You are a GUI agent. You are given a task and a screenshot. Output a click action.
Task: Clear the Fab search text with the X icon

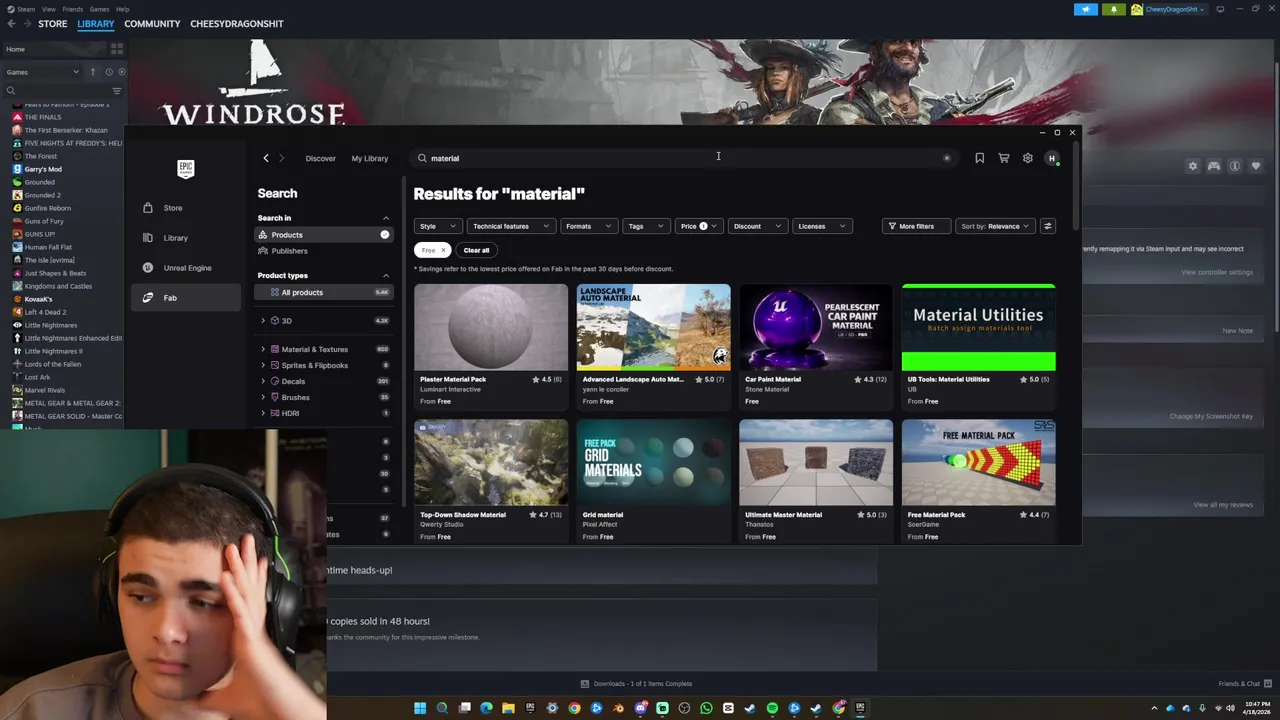(947, 158)
